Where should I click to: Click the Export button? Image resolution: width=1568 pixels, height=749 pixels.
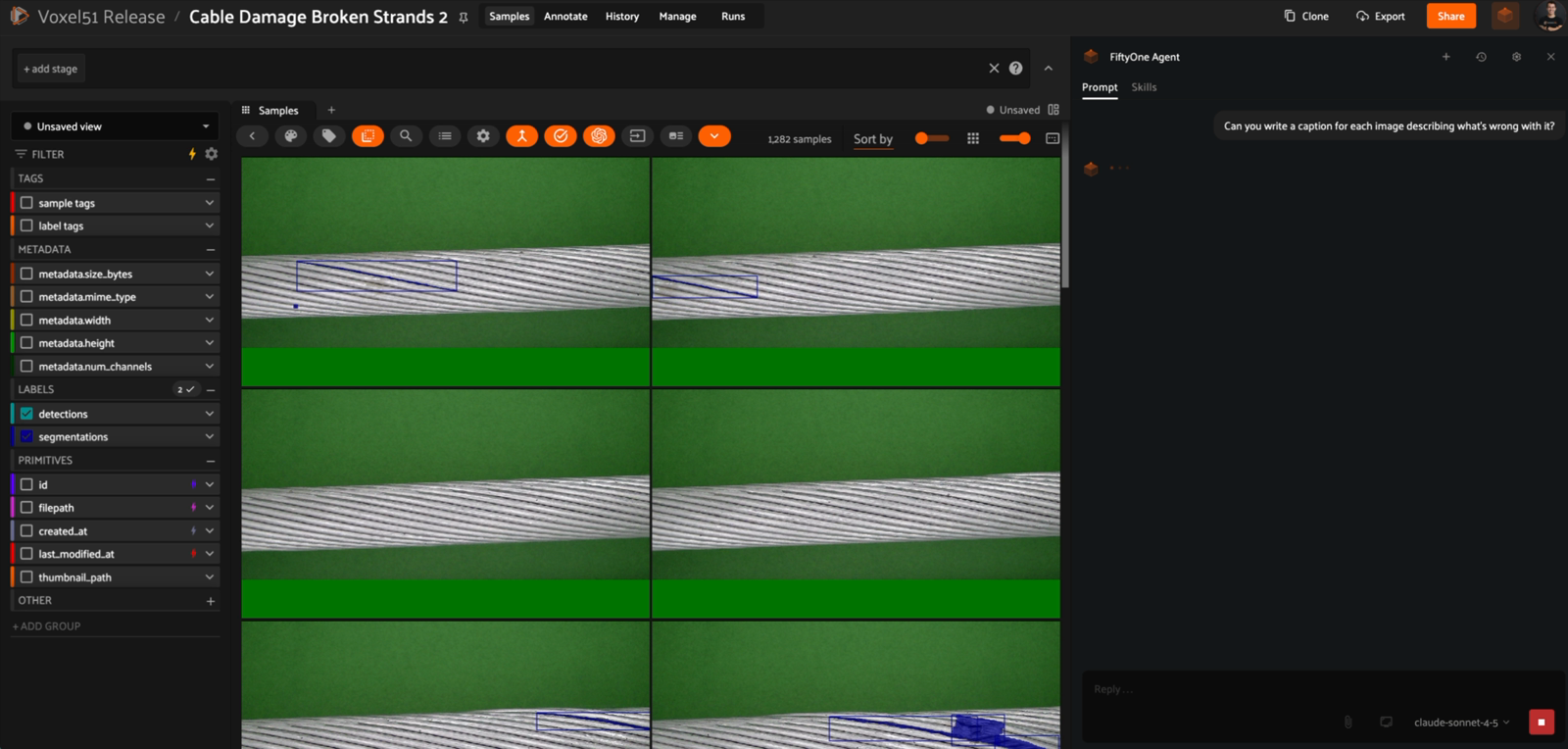(1380, 16)
